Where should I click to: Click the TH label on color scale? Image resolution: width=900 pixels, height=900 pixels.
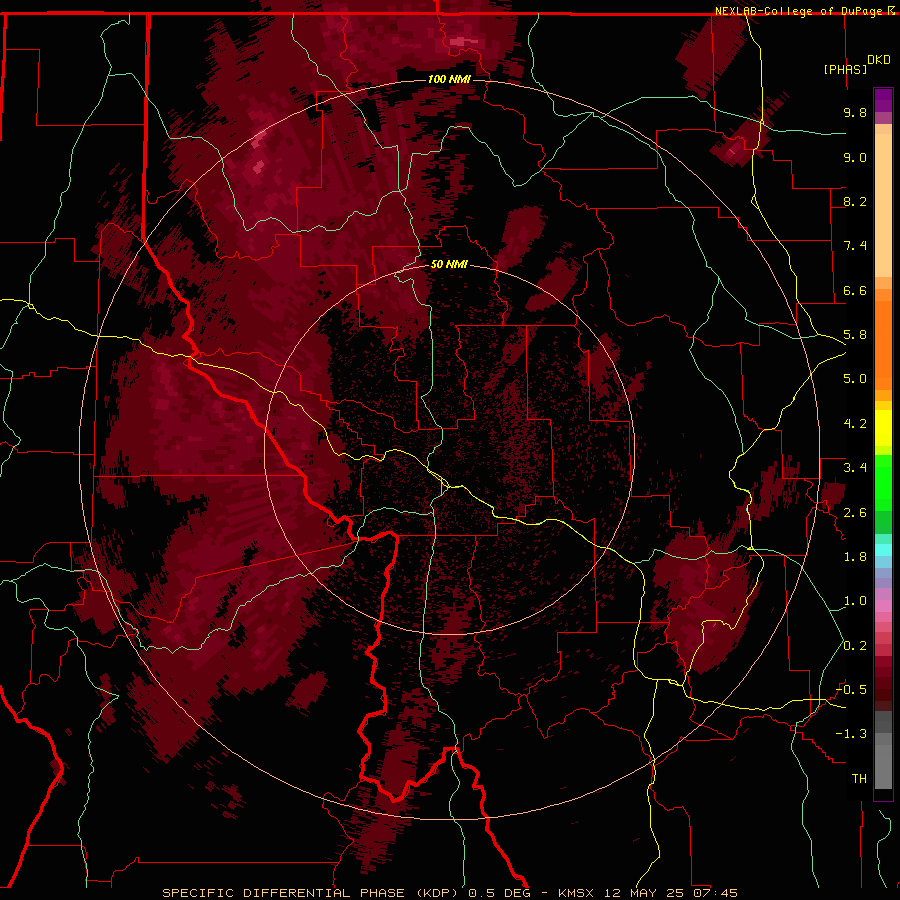(x=859, y=779)
